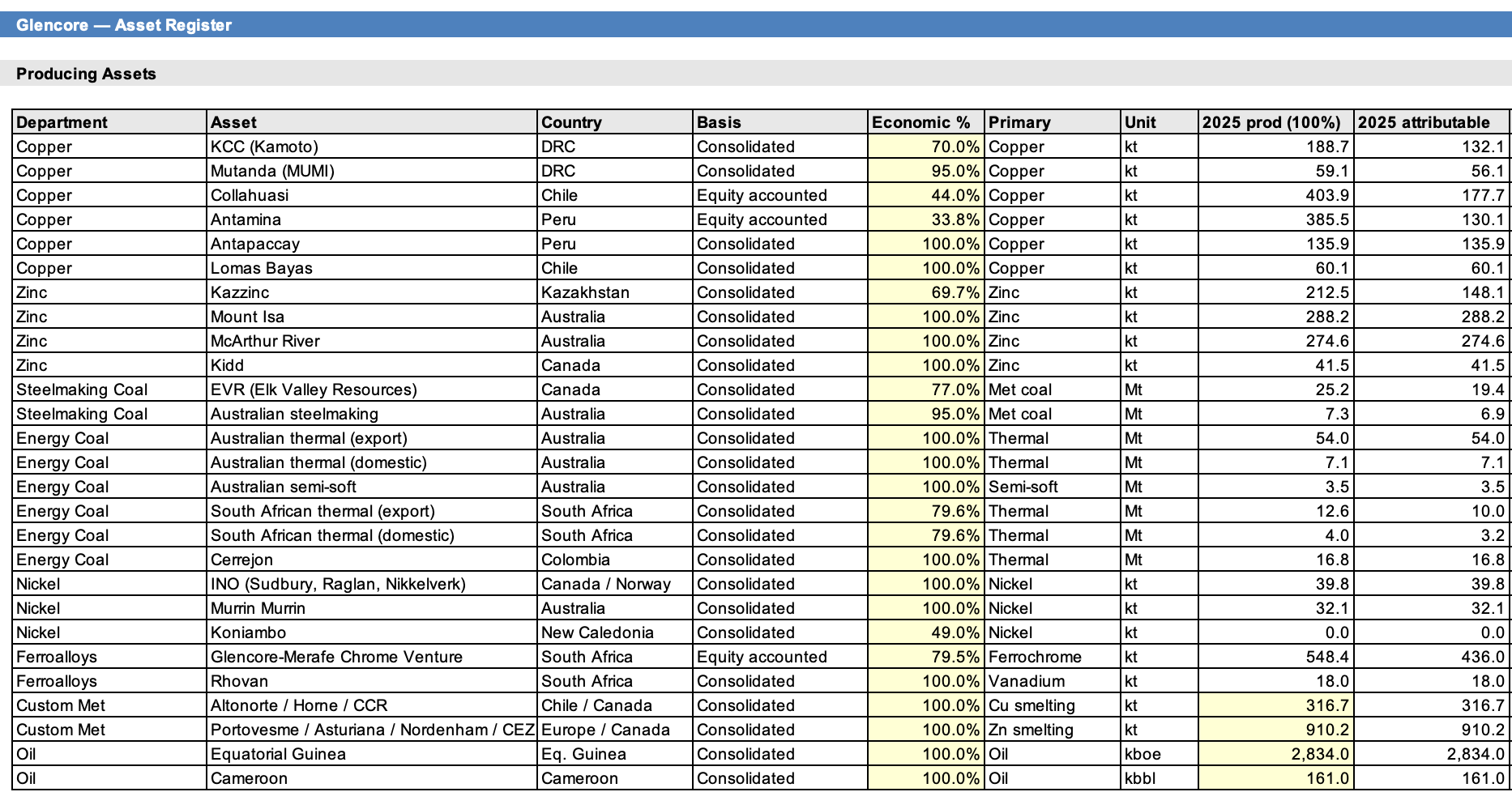This screenshot has height=792, width=1512.
Task: Select the "Antapaccay" asset cell
Action: point(372,244)
